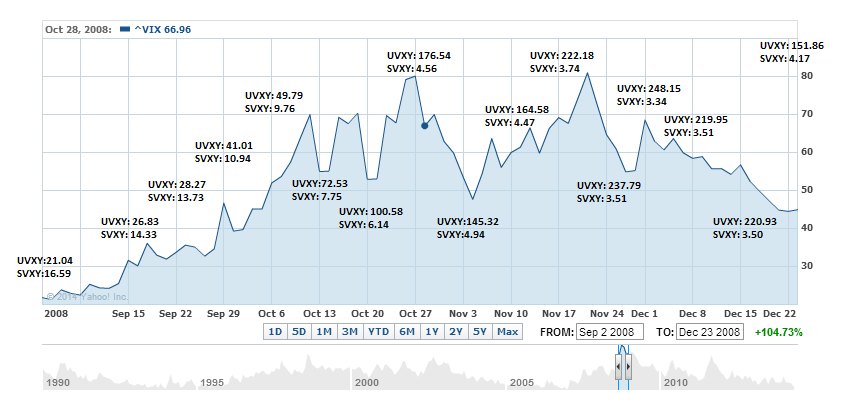Click the 1995 area in overview timeline

(211, 382)
